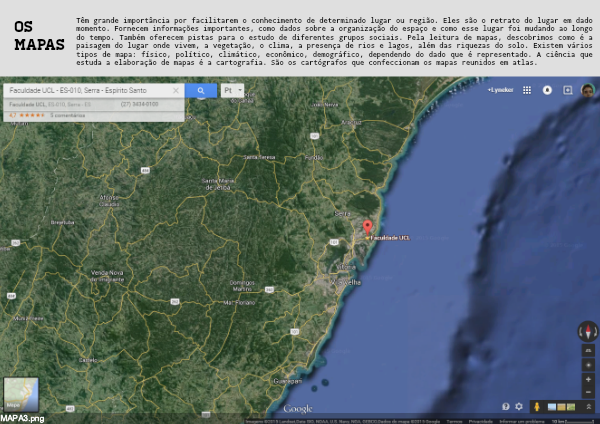The height and width of the screenshot is (424, 600).
Task: Open the middle tan photo thumbnail
Action: click(561, 407)
